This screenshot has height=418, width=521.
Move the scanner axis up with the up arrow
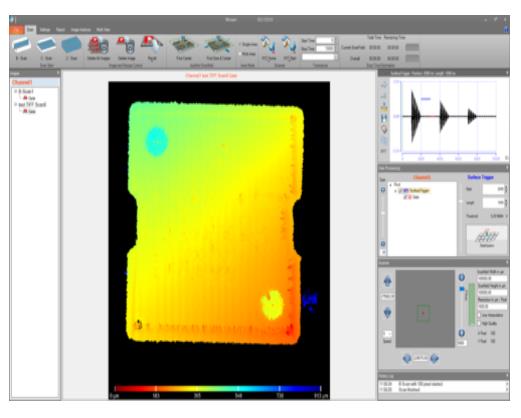(387, 281)
